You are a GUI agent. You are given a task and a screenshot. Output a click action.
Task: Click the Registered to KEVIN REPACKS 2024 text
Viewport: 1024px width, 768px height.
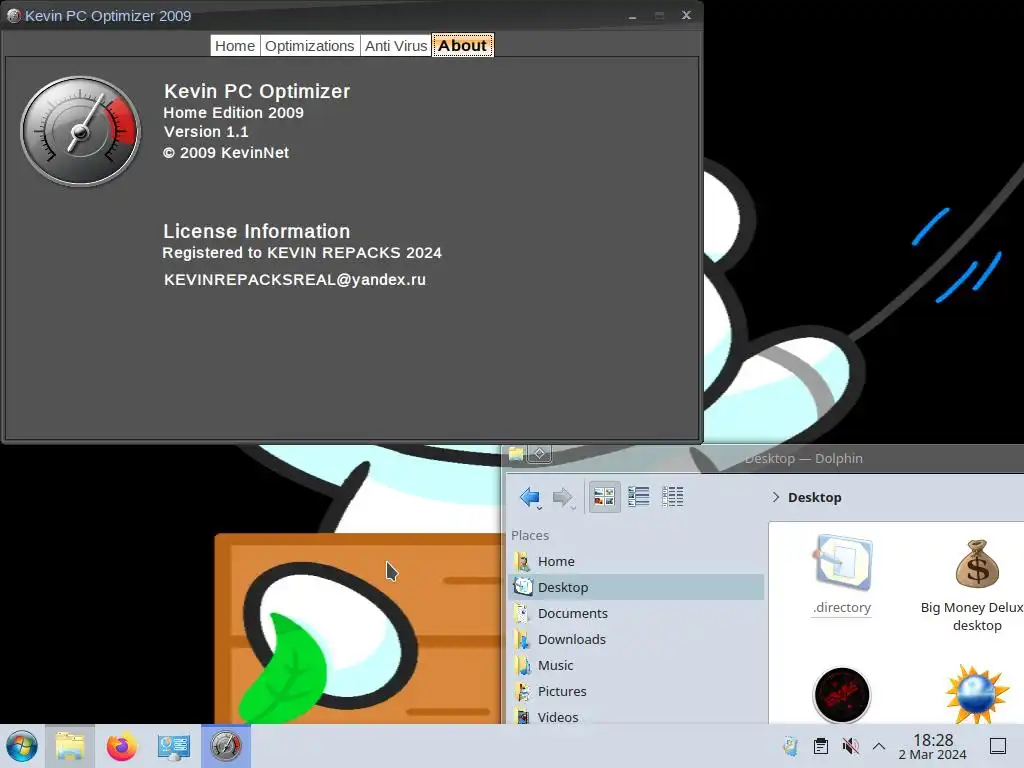pyautogui.click(x=302, y=253)
